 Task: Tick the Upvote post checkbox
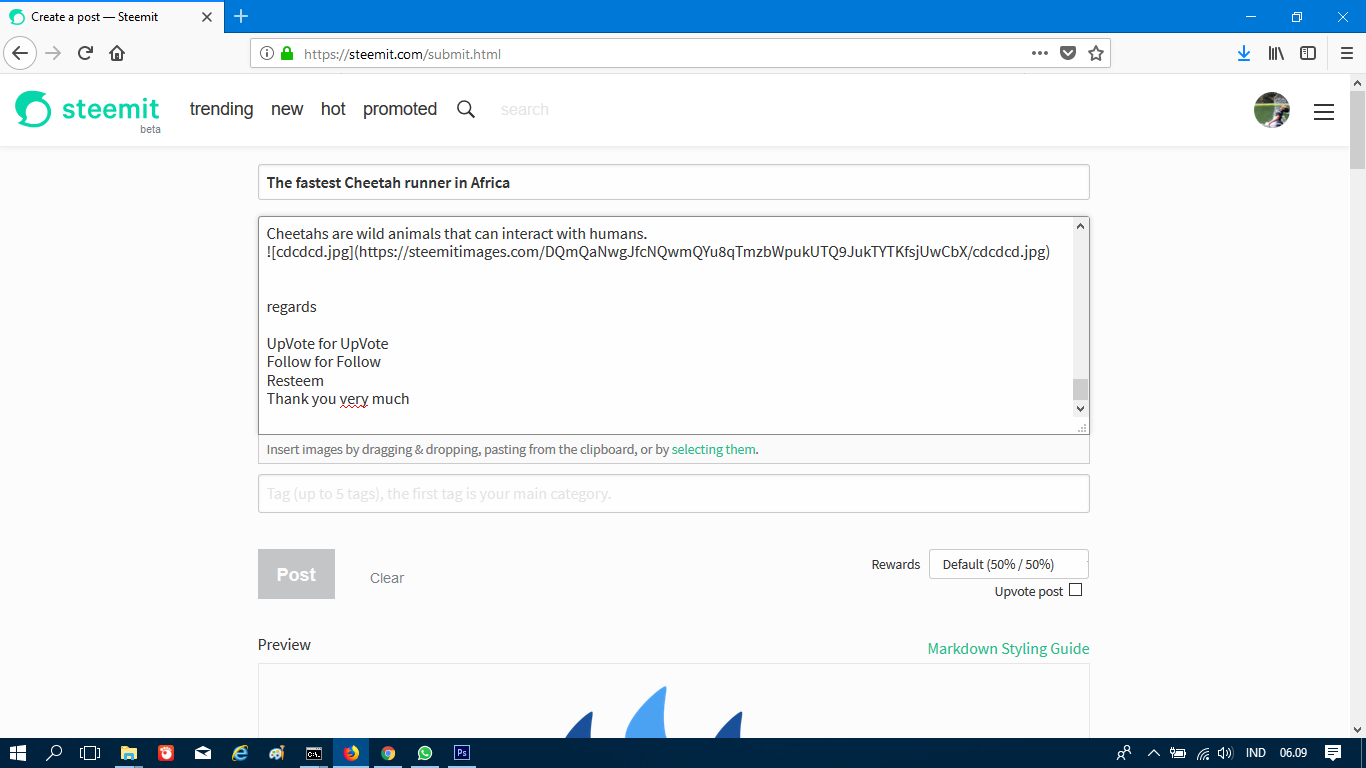(1076, 590)
